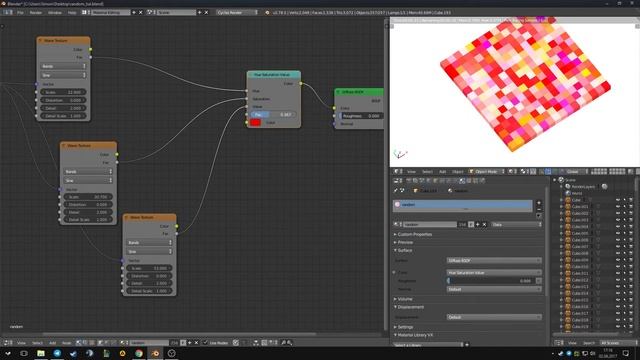Open the Cycles Render engine dropdown
The width and height of the screenshot is (640, 360).
tap(238, 13)
